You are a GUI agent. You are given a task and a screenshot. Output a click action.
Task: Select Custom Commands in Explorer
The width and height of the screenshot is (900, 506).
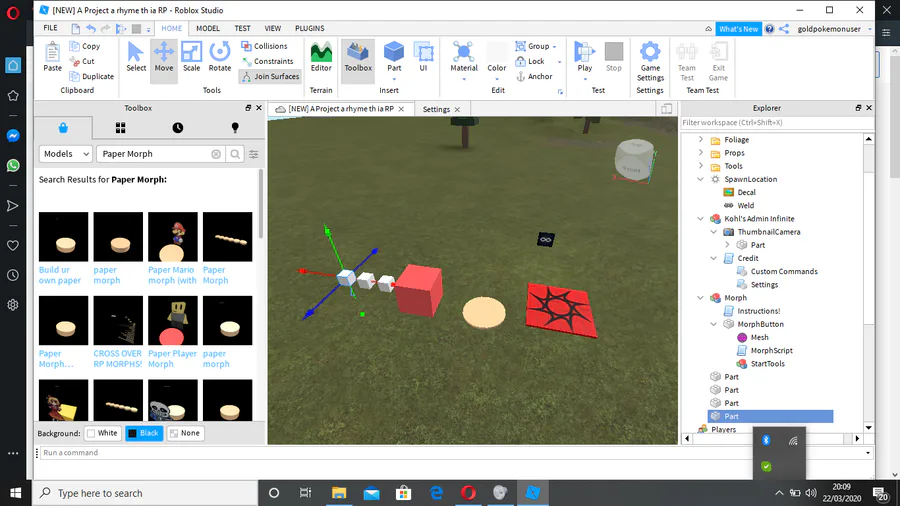pos(783,271)
